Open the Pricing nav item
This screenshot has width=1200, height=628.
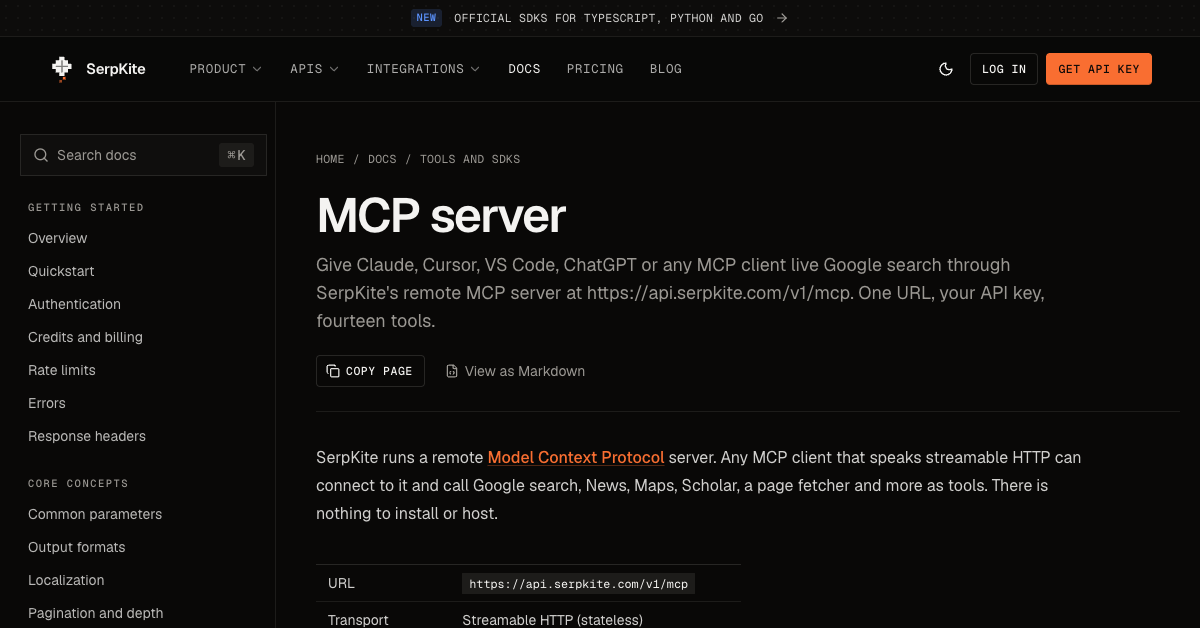click(595, 69)
